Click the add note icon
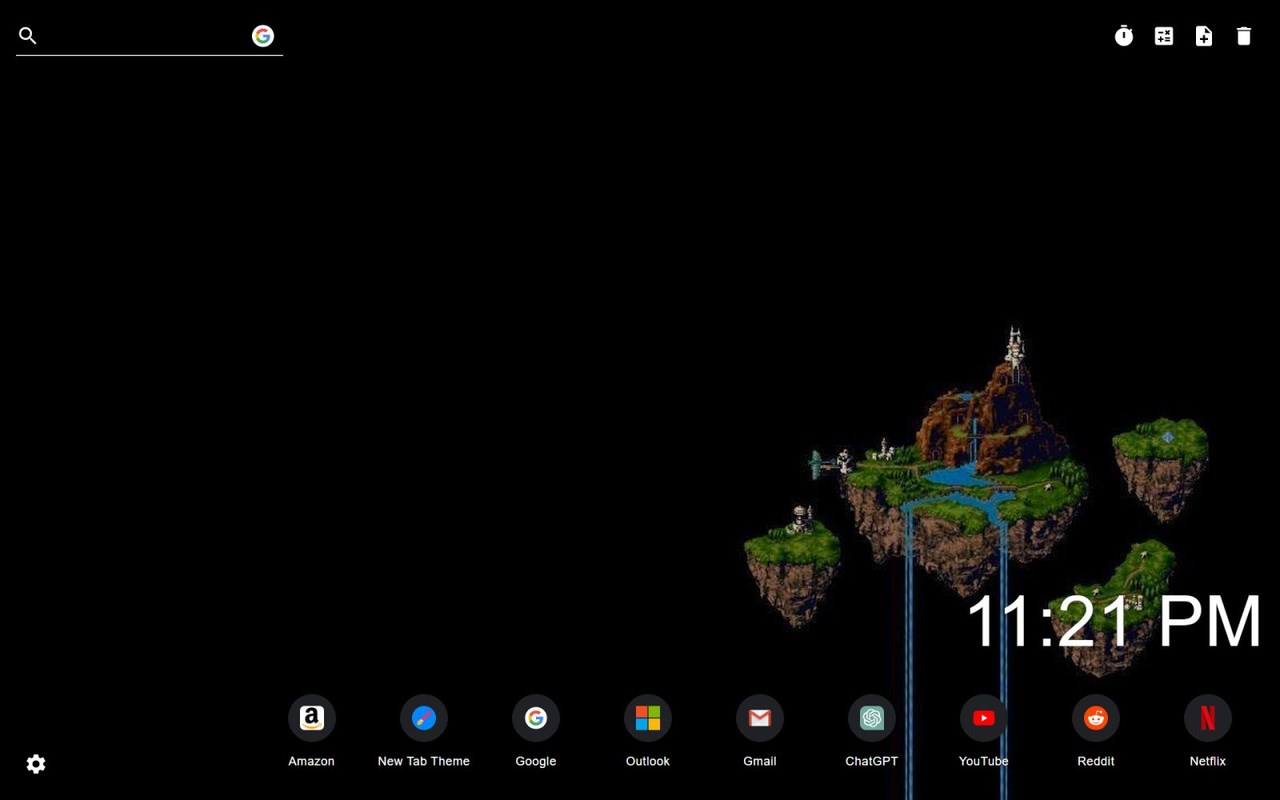This screenshot has height=800, width=1280. tap(1204, 36)
